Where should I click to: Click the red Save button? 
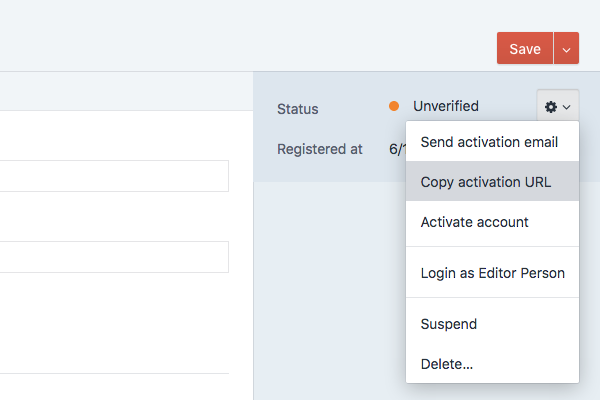pyautogui.click(x=525, y=48)
